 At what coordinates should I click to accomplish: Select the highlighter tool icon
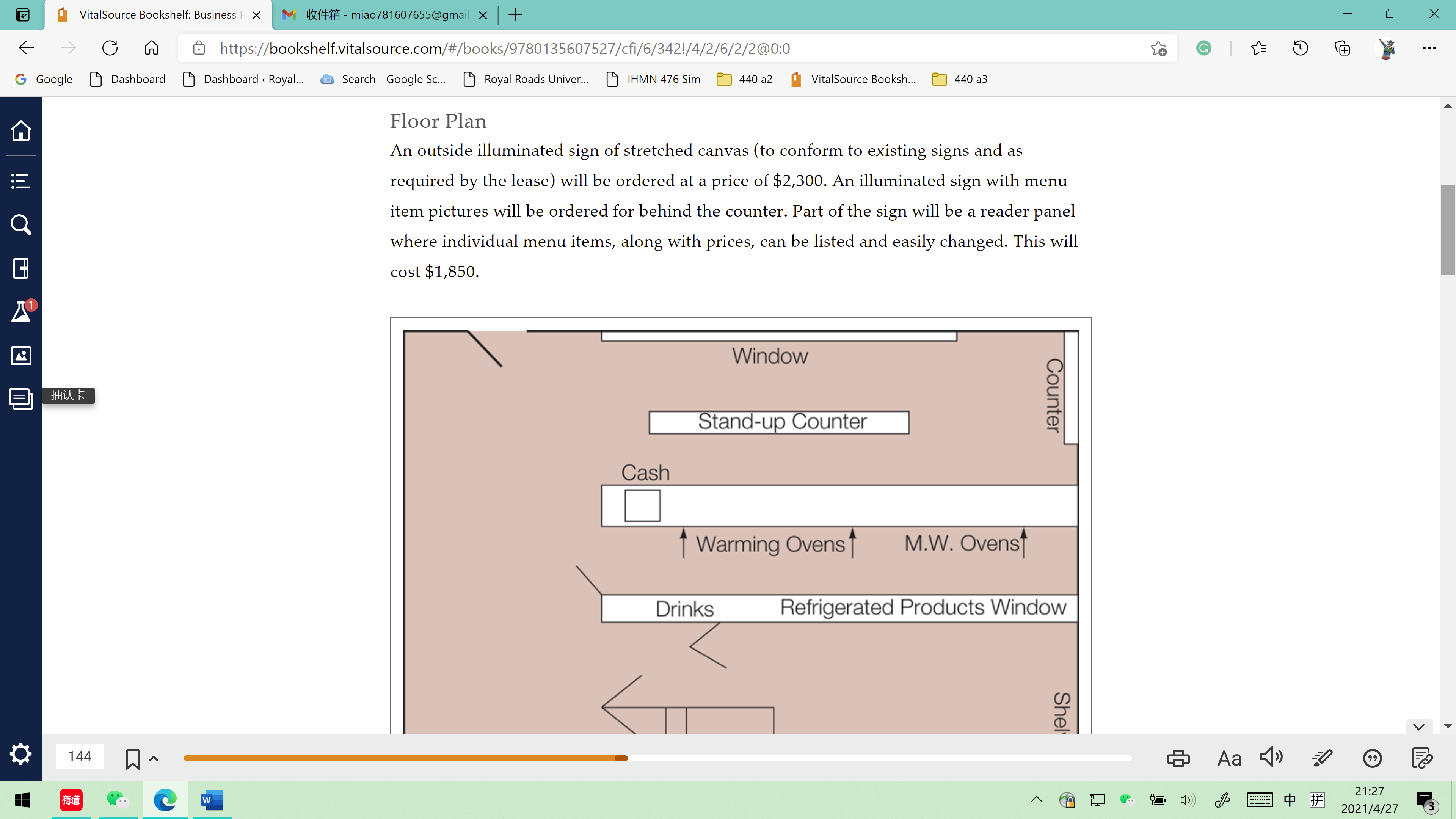[x=1323, y=758]
